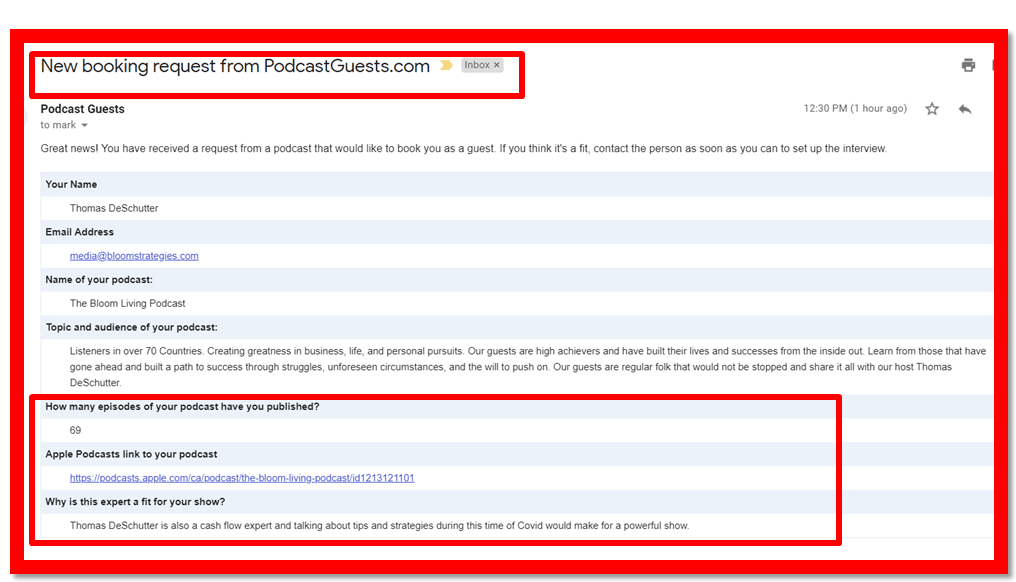
Task: Click the 'Great news!' intro sentence
Action: click(463, 149)
